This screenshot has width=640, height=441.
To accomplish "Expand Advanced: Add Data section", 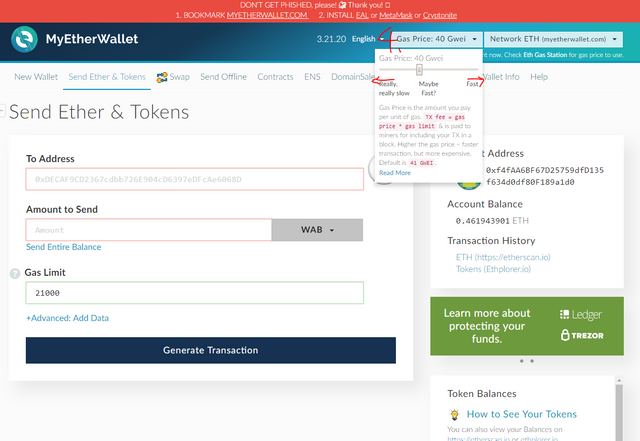I will (67, 318).
